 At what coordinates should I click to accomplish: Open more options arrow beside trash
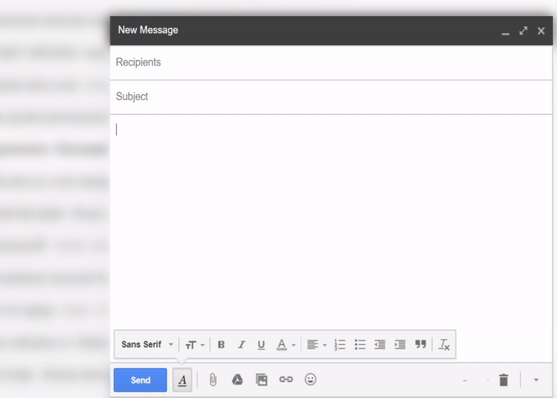[x=536, y=380]
